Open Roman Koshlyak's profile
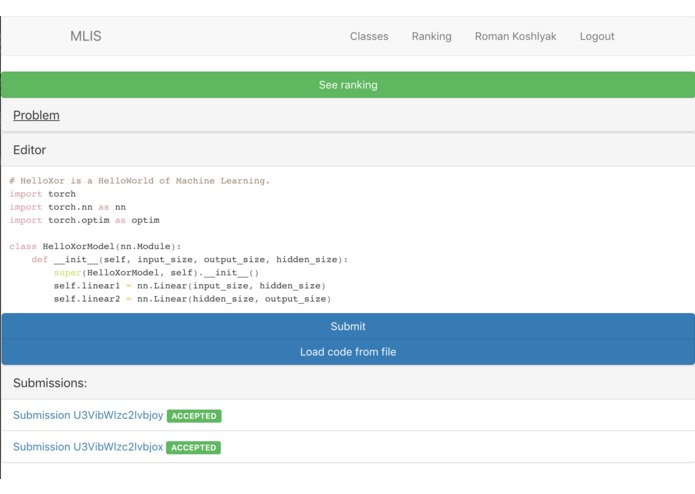The image size is (695, 494). click(515, 36)
